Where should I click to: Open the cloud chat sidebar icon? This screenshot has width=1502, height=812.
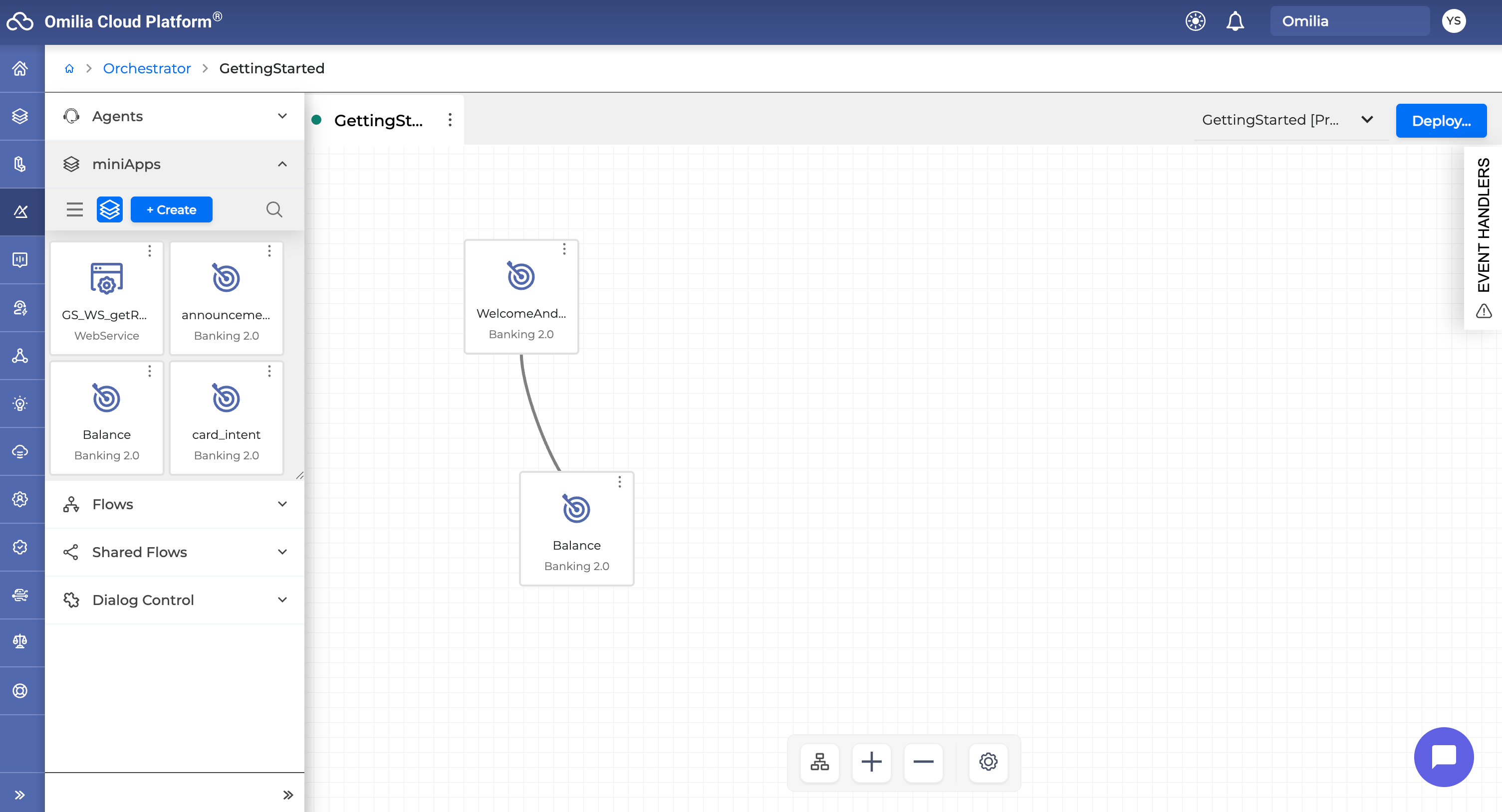[x=20, y=451]
